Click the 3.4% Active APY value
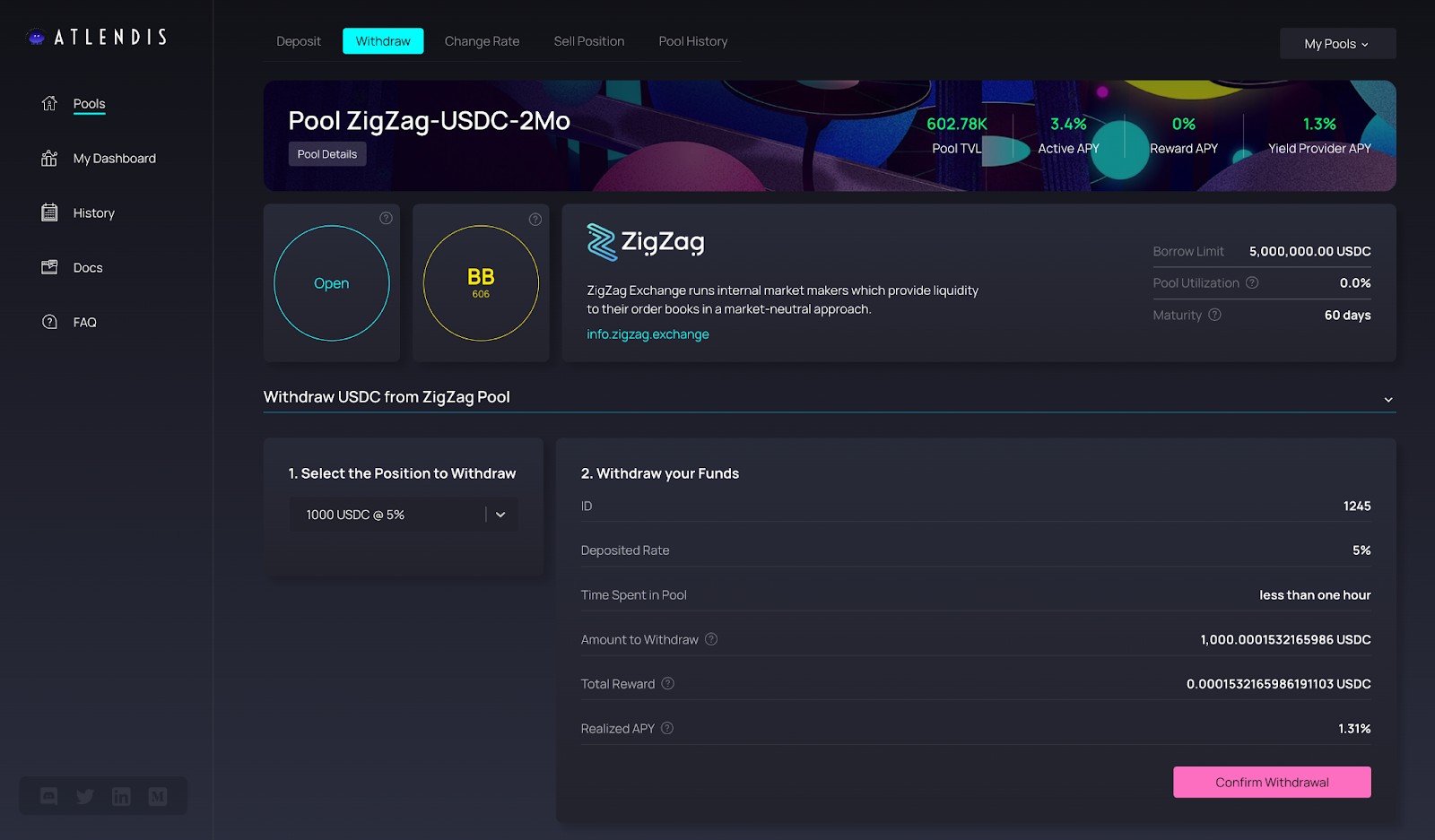Viewport: 1435px width, 840px height. point(1068,124)
